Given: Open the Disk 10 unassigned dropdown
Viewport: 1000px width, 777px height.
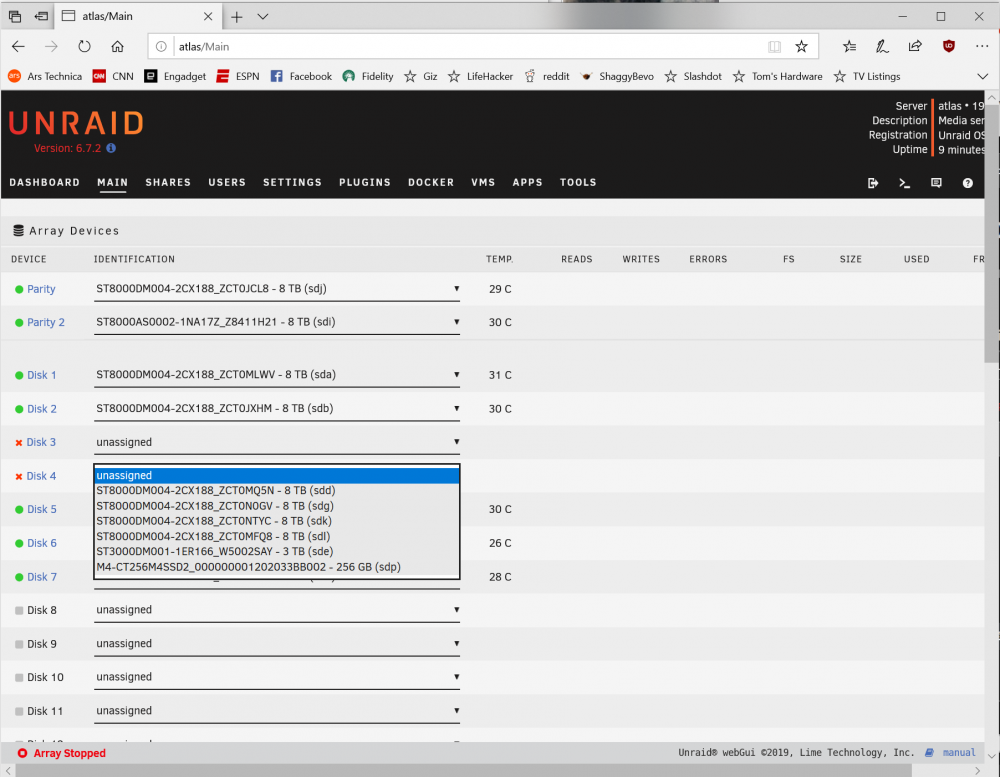Looking at the screenshot, I should (277, 677).
